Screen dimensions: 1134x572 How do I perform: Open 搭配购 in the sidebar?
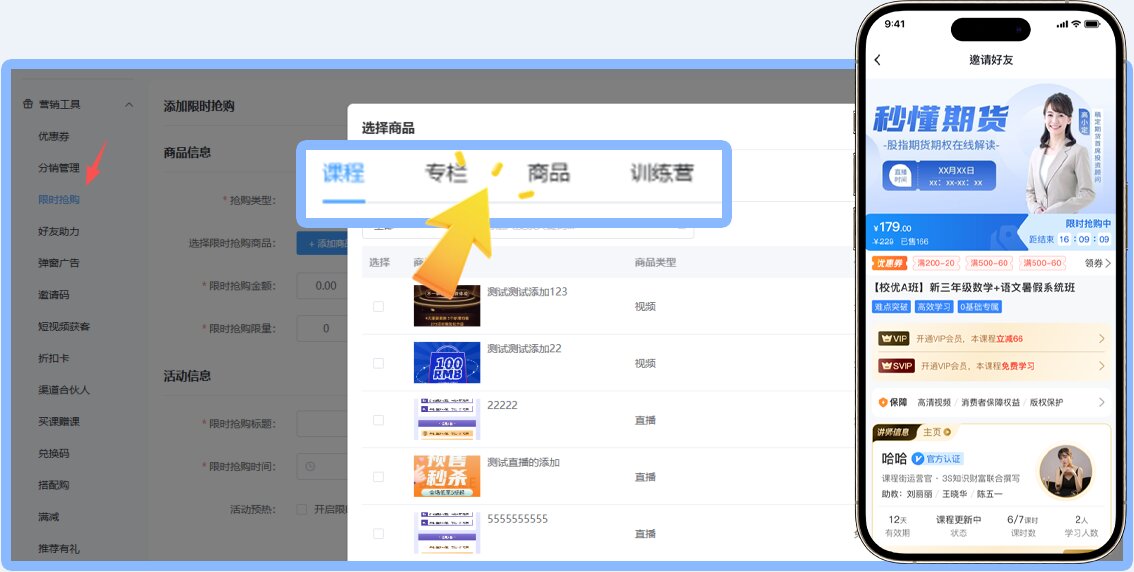point(54,485)
